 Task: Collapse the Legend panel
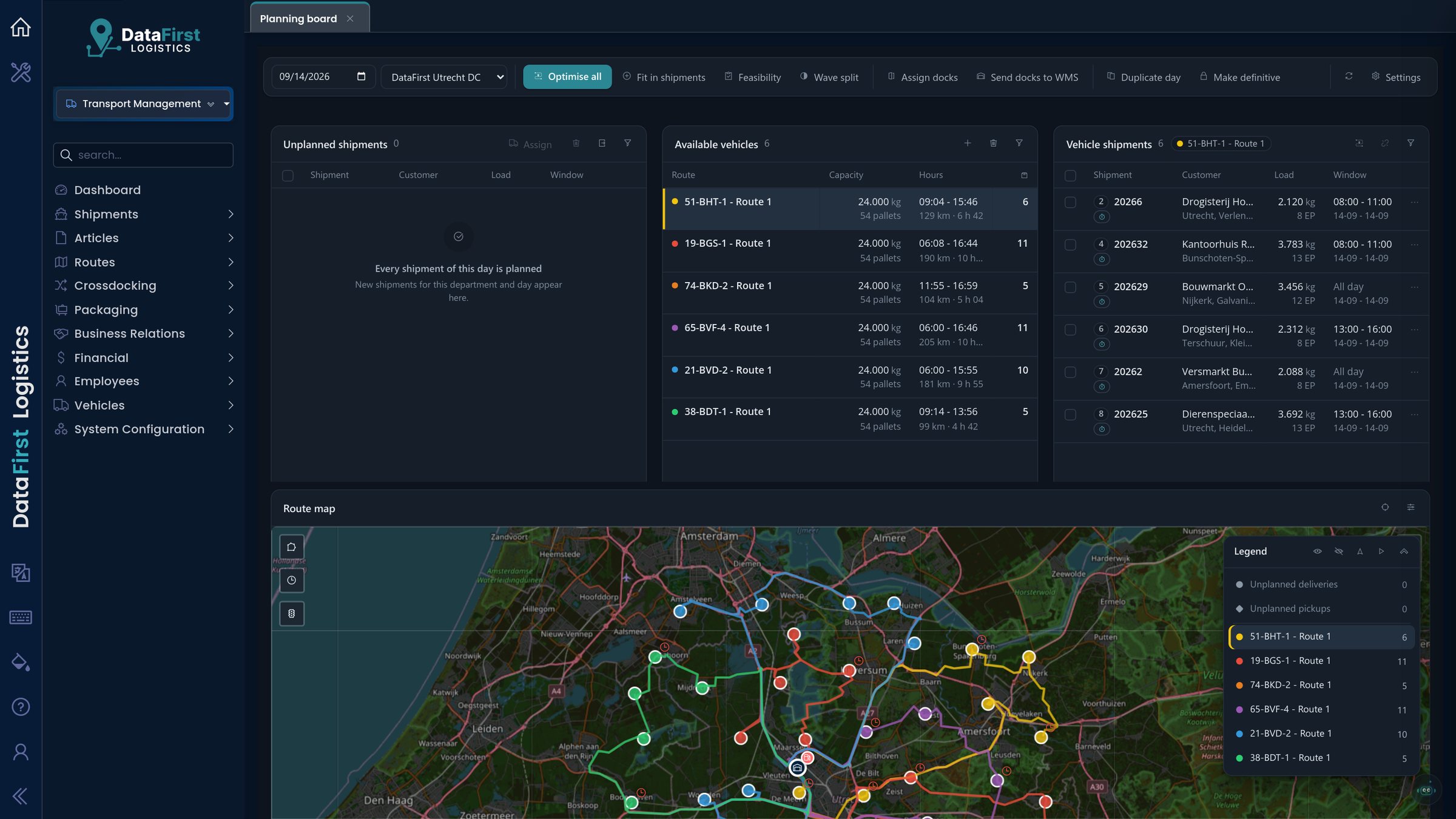coord(1404,551)
